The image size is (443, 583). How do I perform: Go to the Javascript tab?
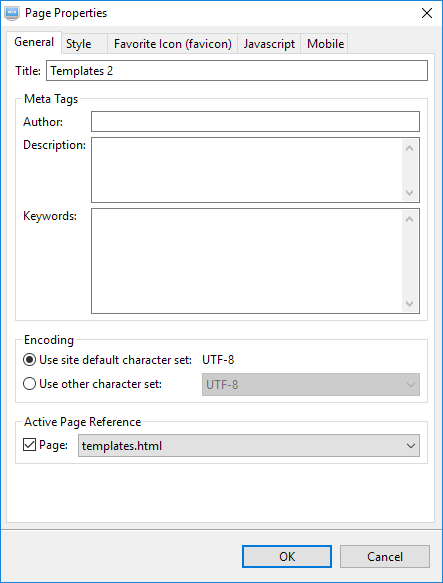[269, 44]
